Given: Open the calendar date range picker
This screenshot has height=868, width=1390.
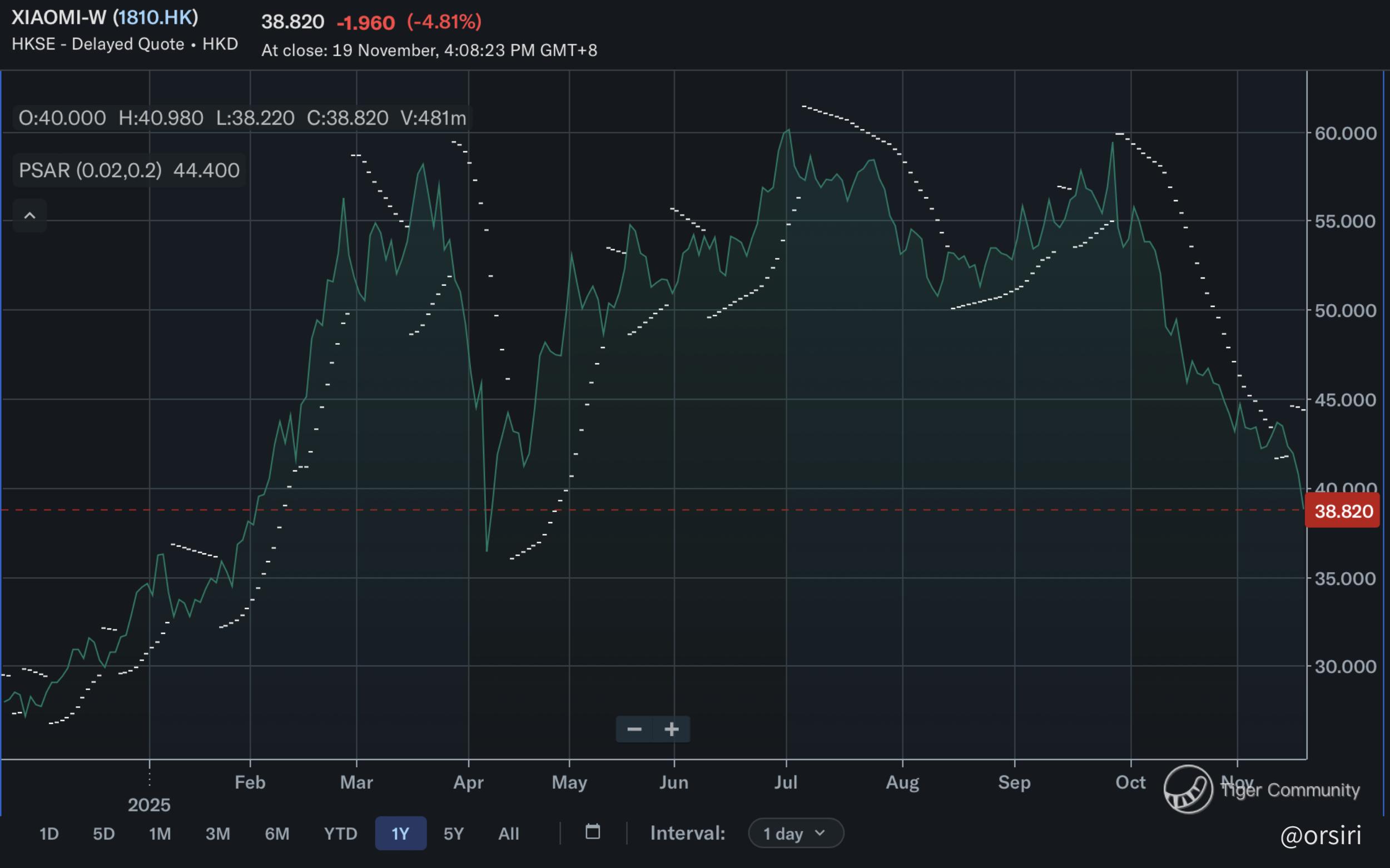Looking at the screenshot, I should [x=592, y=832].
